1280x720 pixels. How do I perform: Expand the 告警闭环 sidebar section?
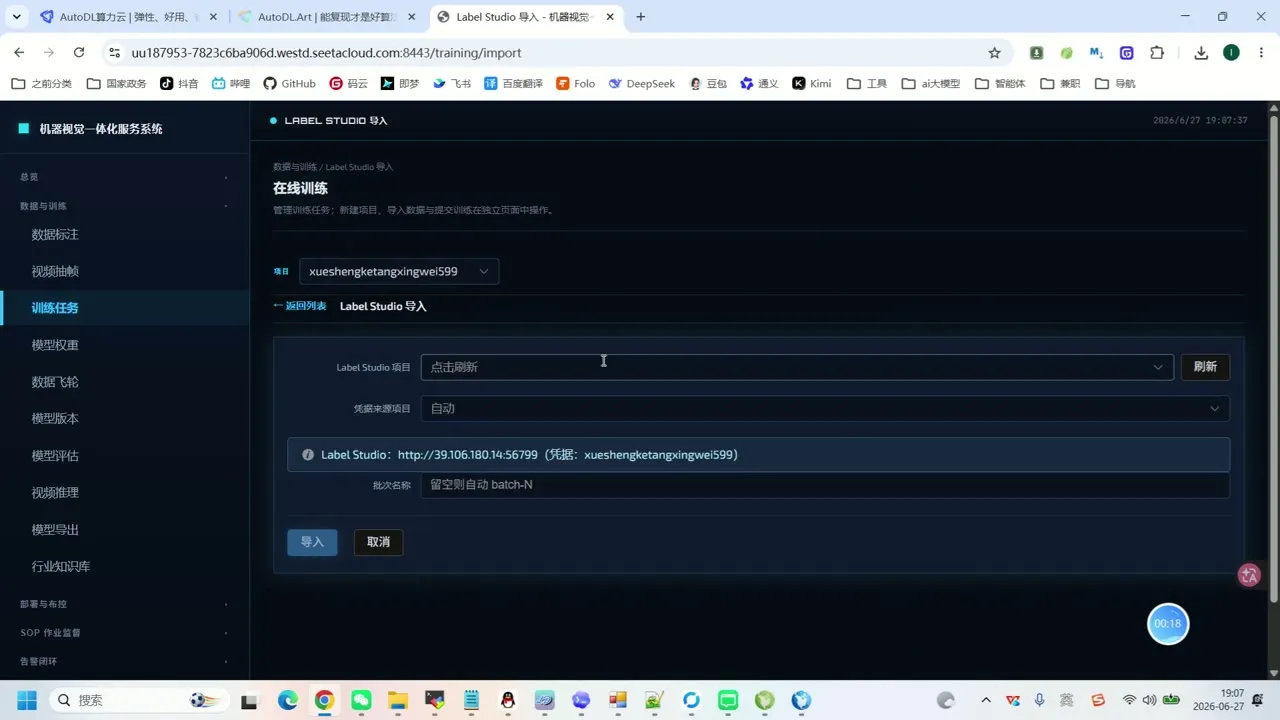pyautogui.click(x=124, y=662)
